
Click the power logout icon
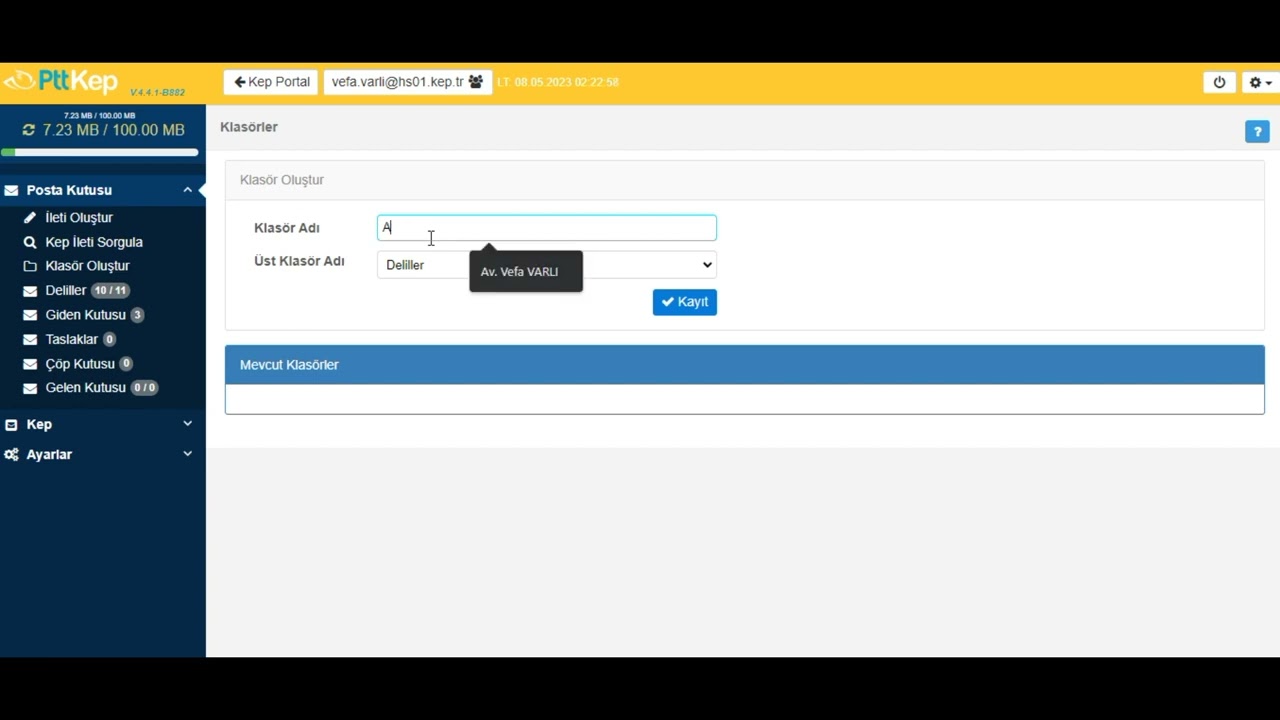click(x=1219, y=82)
